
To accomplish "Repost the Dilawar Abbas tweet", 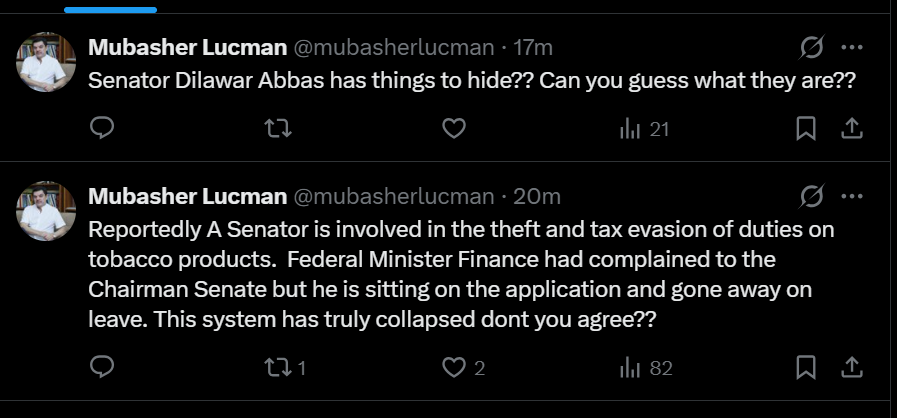I will tap(279, 128).
